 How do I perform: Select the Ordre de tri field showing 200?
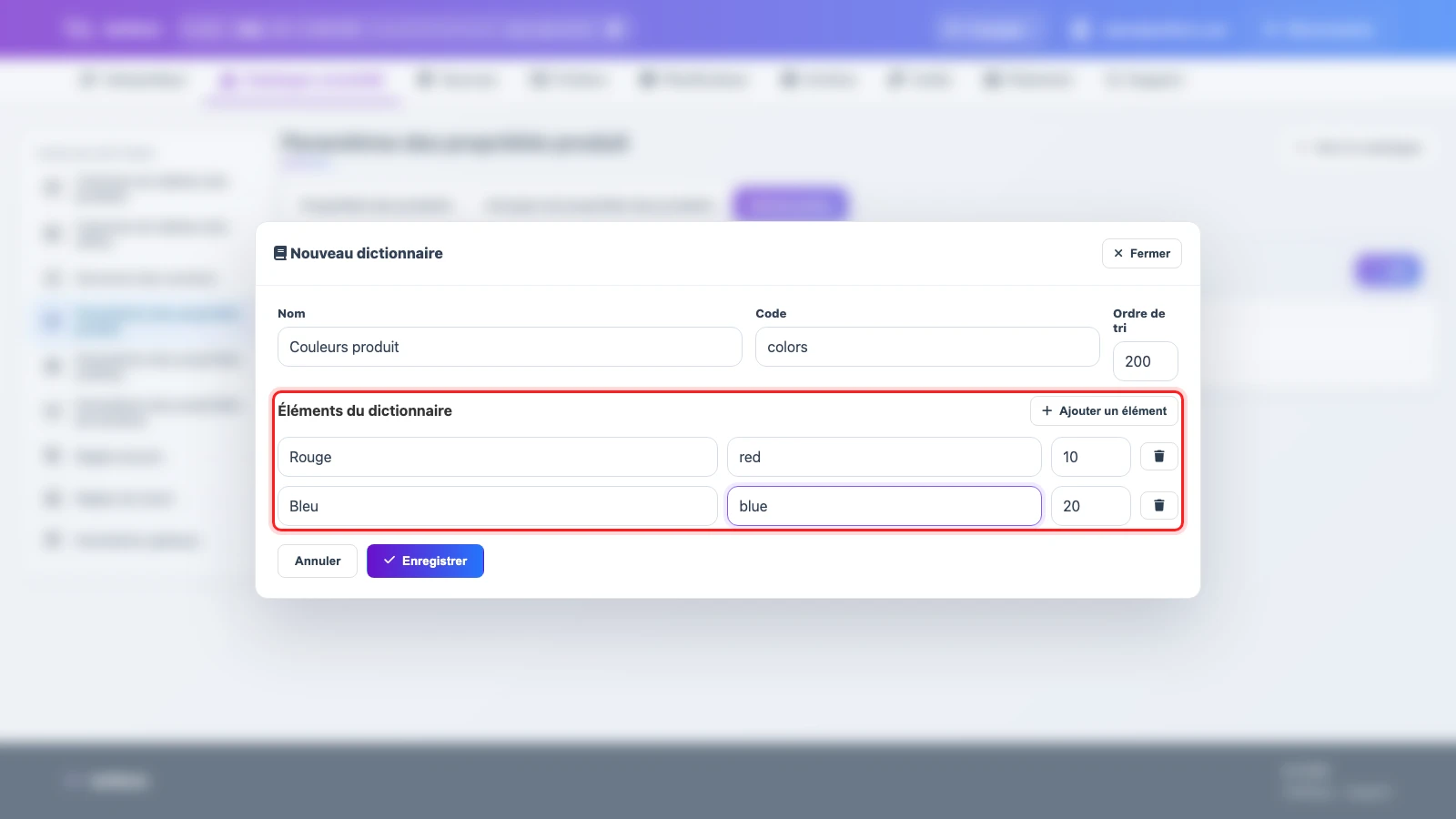[x=1145, y=361]
